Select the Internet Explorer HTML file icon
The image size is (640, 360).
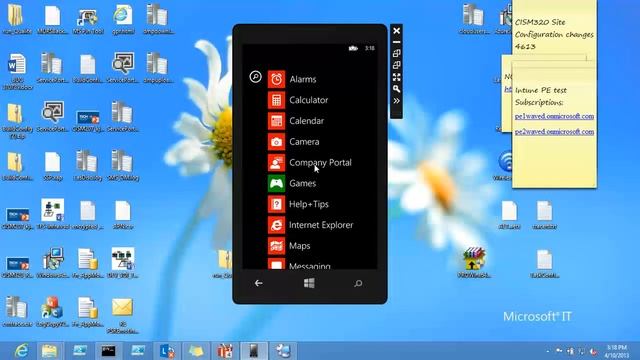pos(123,19)
